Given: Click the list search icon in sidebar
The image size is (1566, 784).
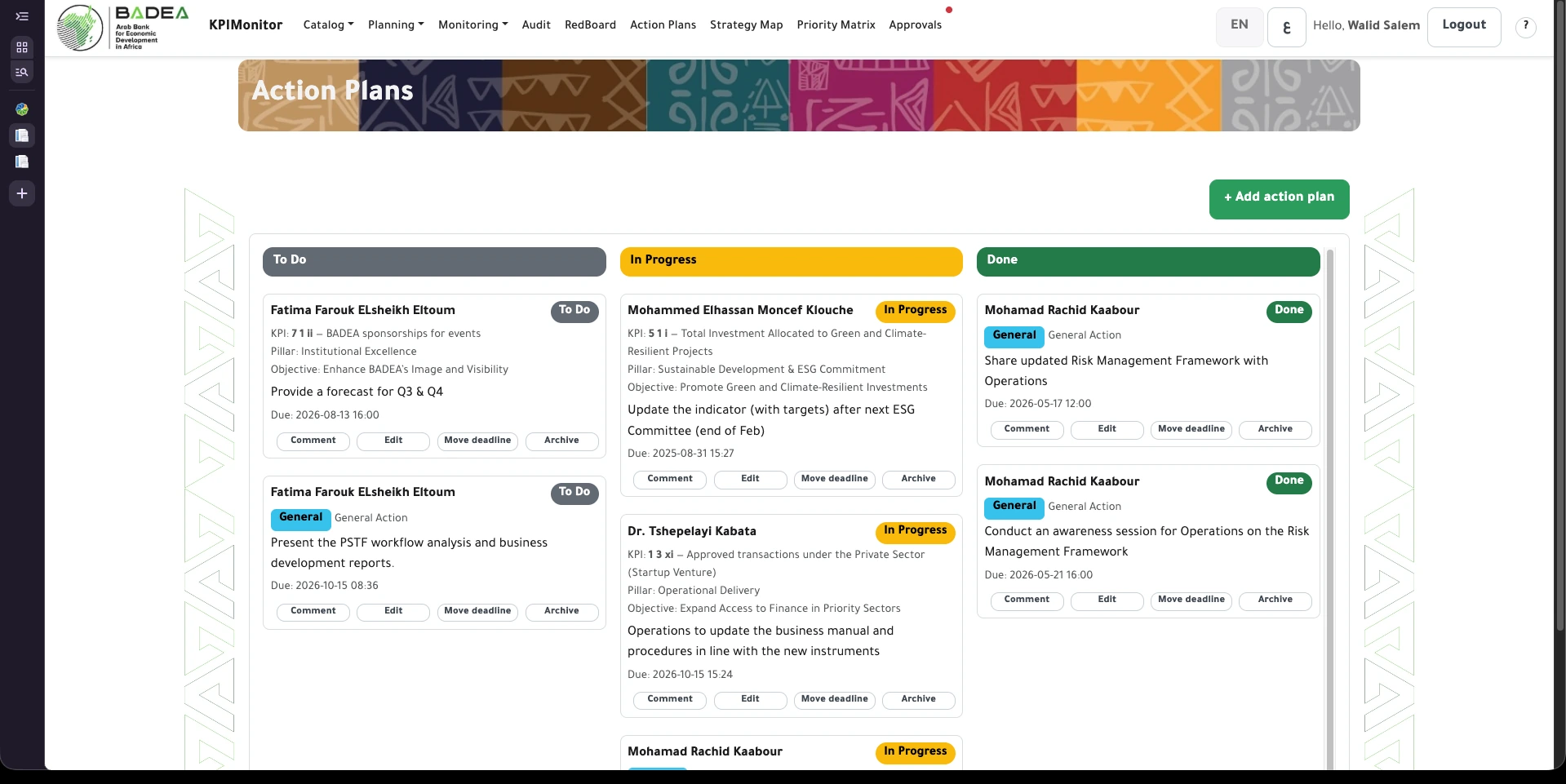Looking at the screenshot, I should (22, 73).
